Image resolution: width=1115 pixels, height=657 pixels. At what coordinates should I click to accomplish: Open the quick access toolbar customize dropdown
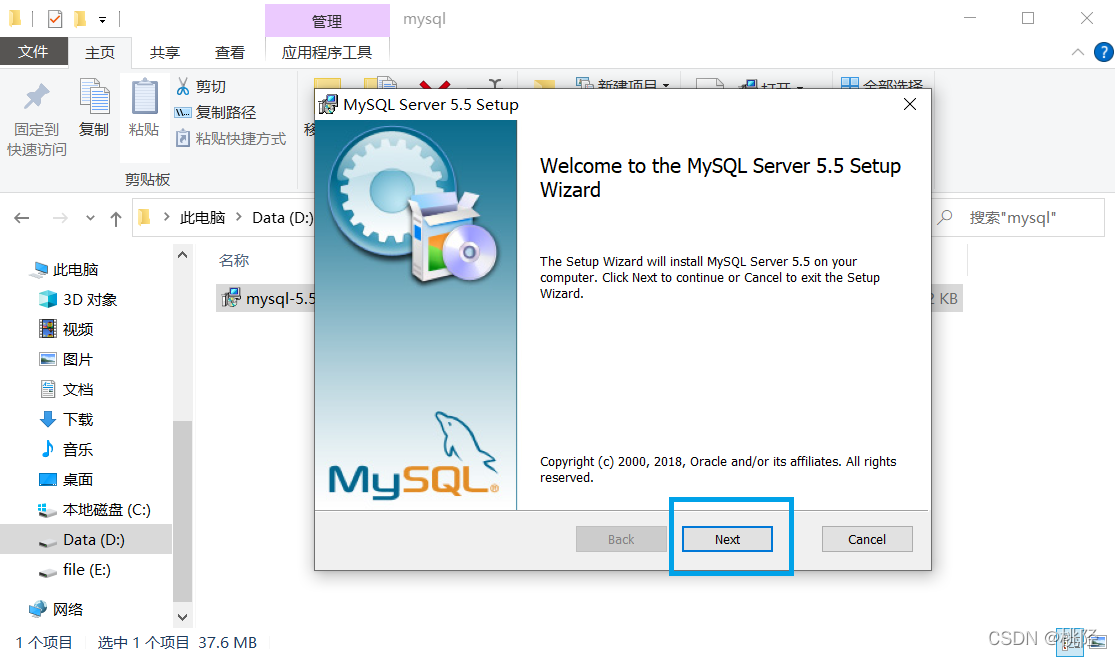coord(102,19)
